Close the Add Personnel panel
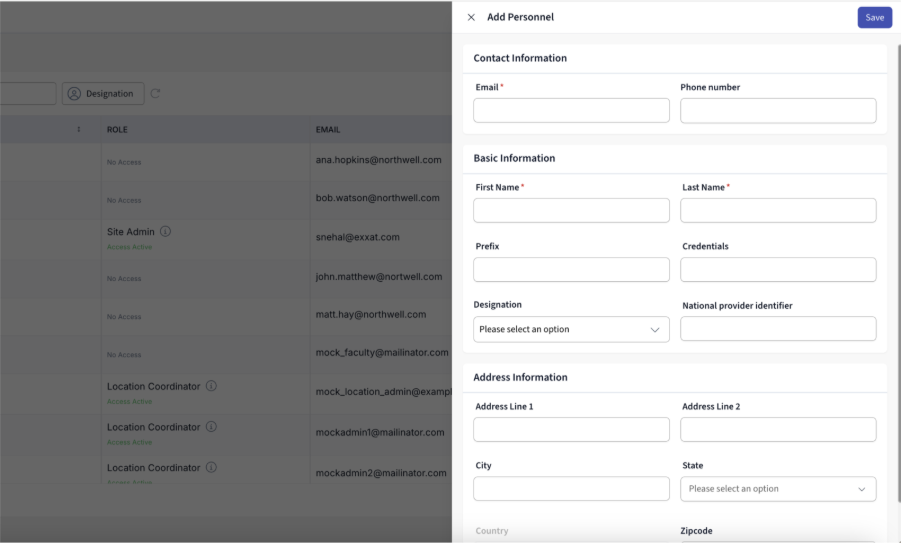The height and width of the screenshot is (543, 901). pyautogui.click(x=471, y=17)
